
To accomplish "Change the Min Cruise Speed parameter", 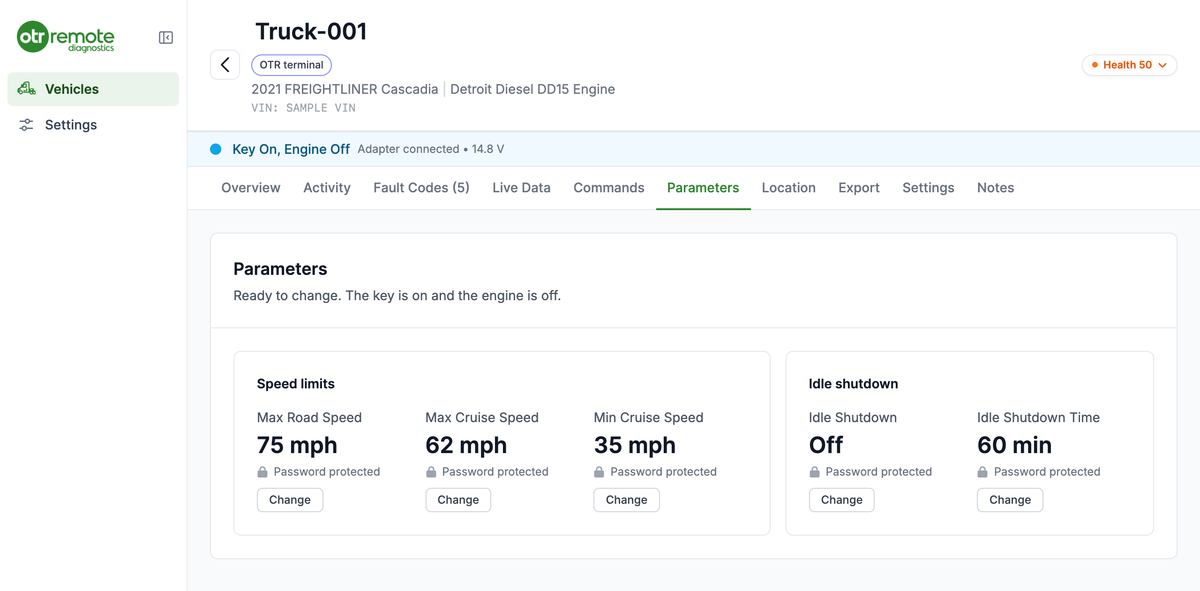I will coord(626,500).
